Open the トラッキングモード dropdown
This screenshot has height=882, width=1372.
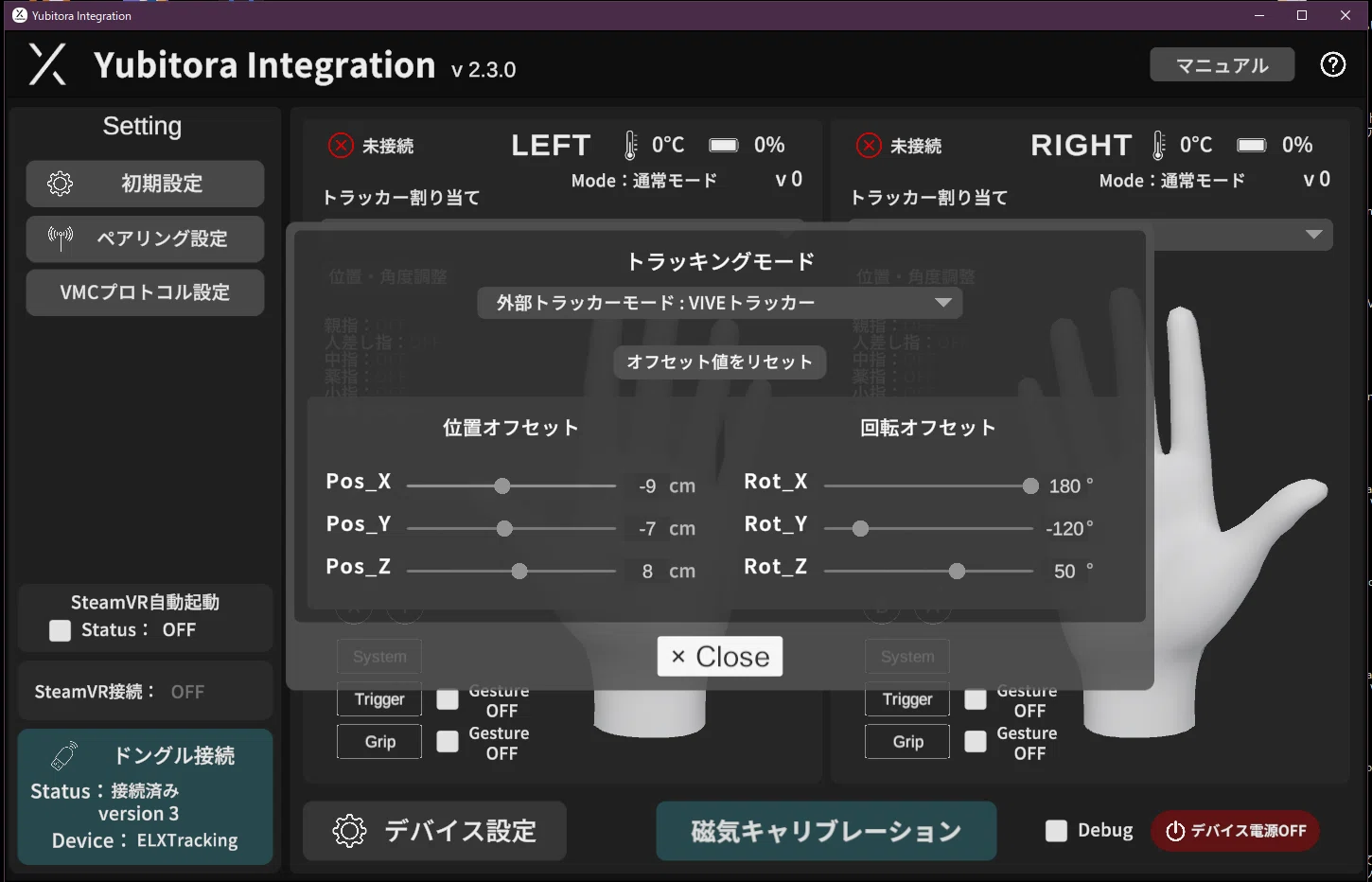pyautogui.click(x=720, y=303)
